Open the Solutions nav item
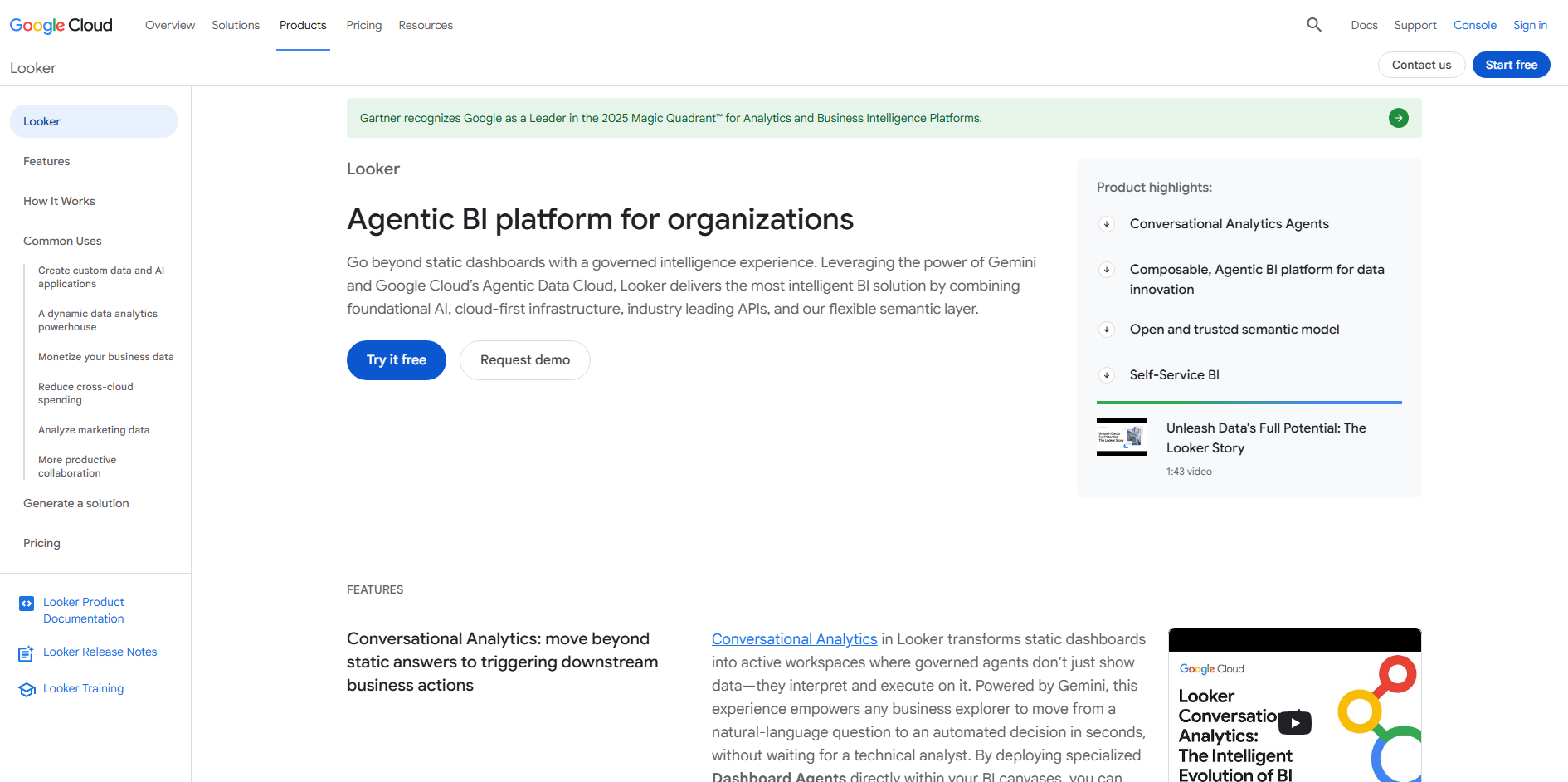 236,25
